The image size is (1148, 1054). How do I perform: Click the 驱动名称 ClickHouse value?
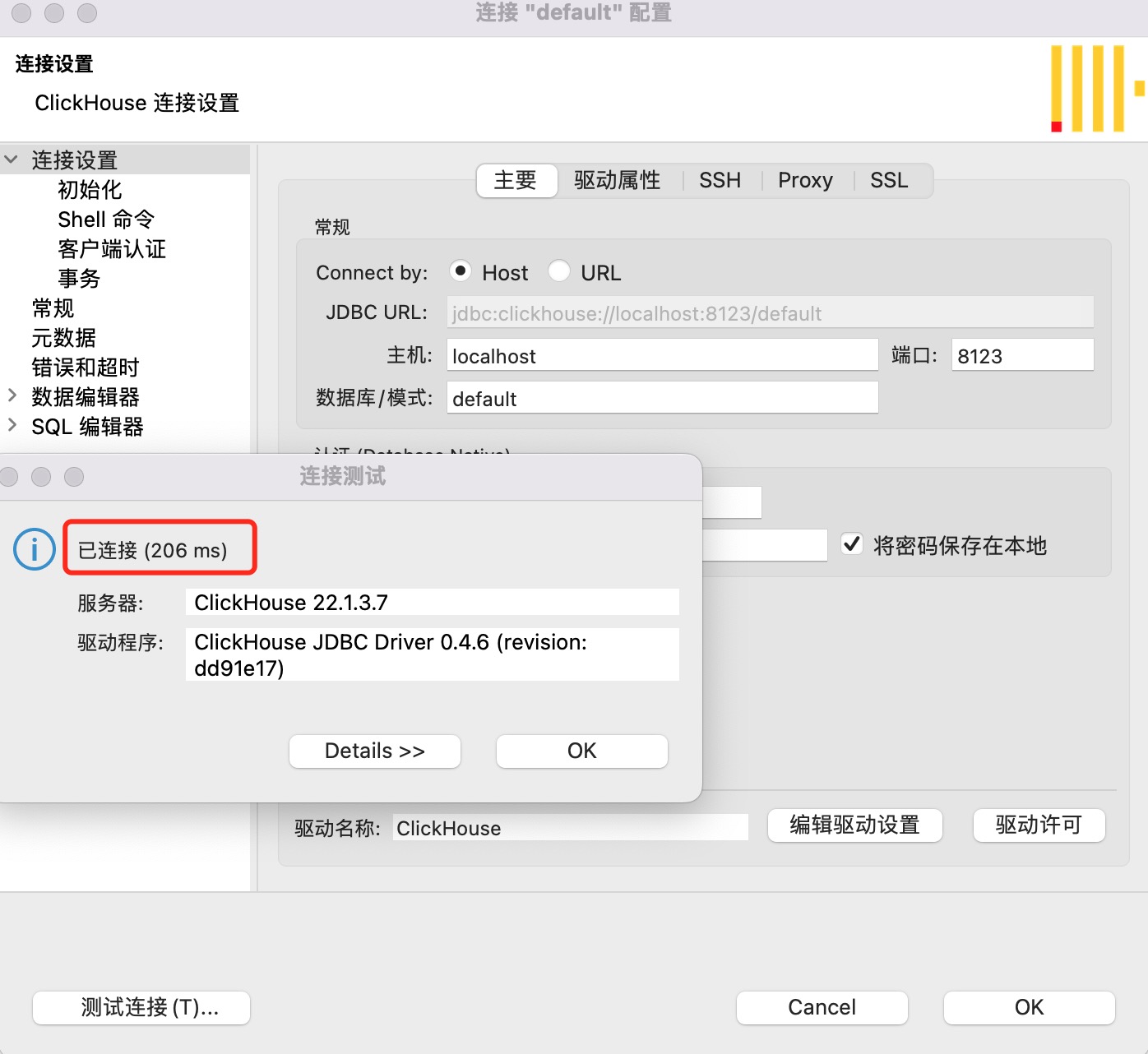point(571,827)
